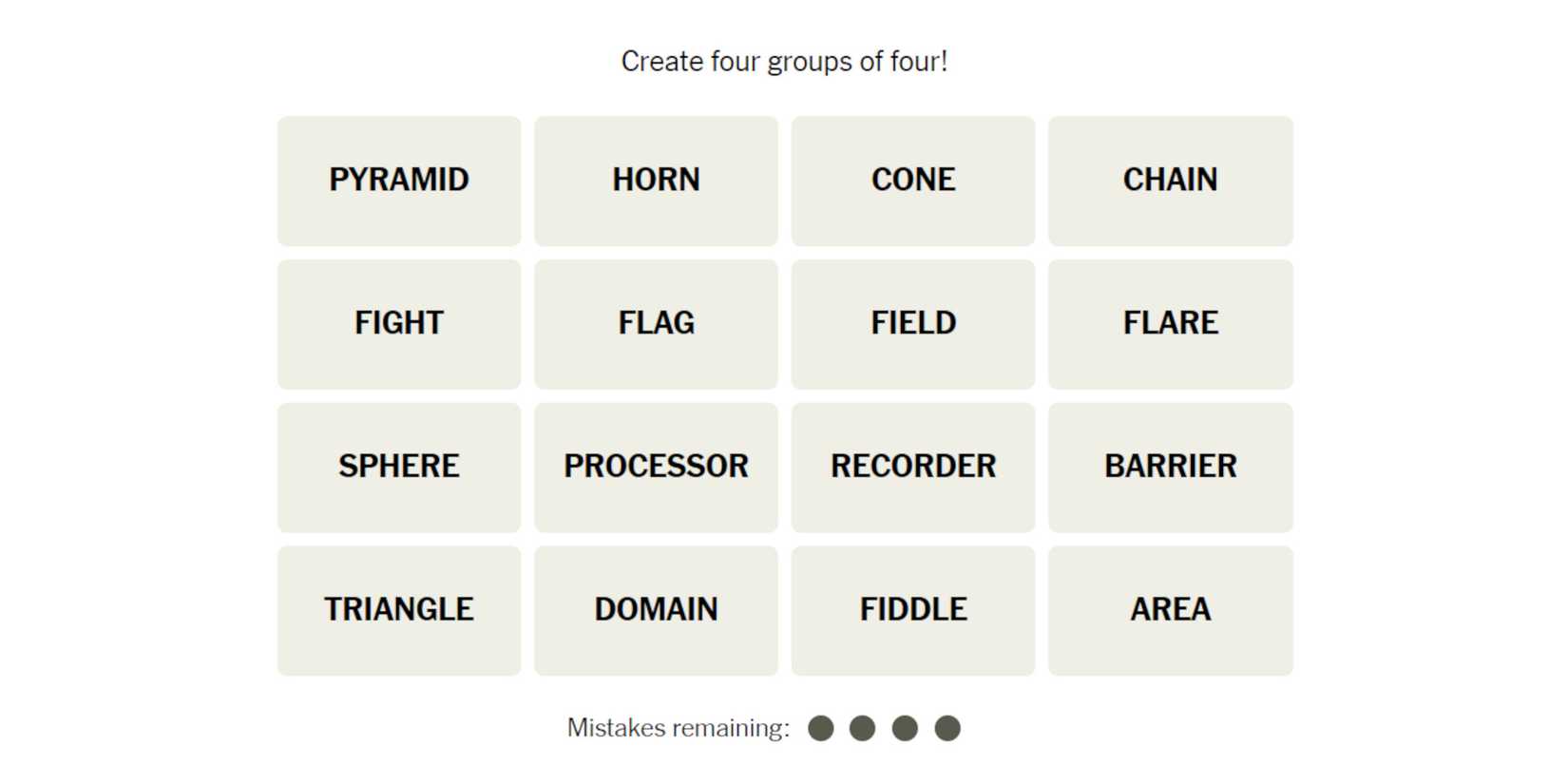The width and height of the screenshot is (1568, 784).
Task: Select the PYRAMID word tile
Action: [399, 181]
